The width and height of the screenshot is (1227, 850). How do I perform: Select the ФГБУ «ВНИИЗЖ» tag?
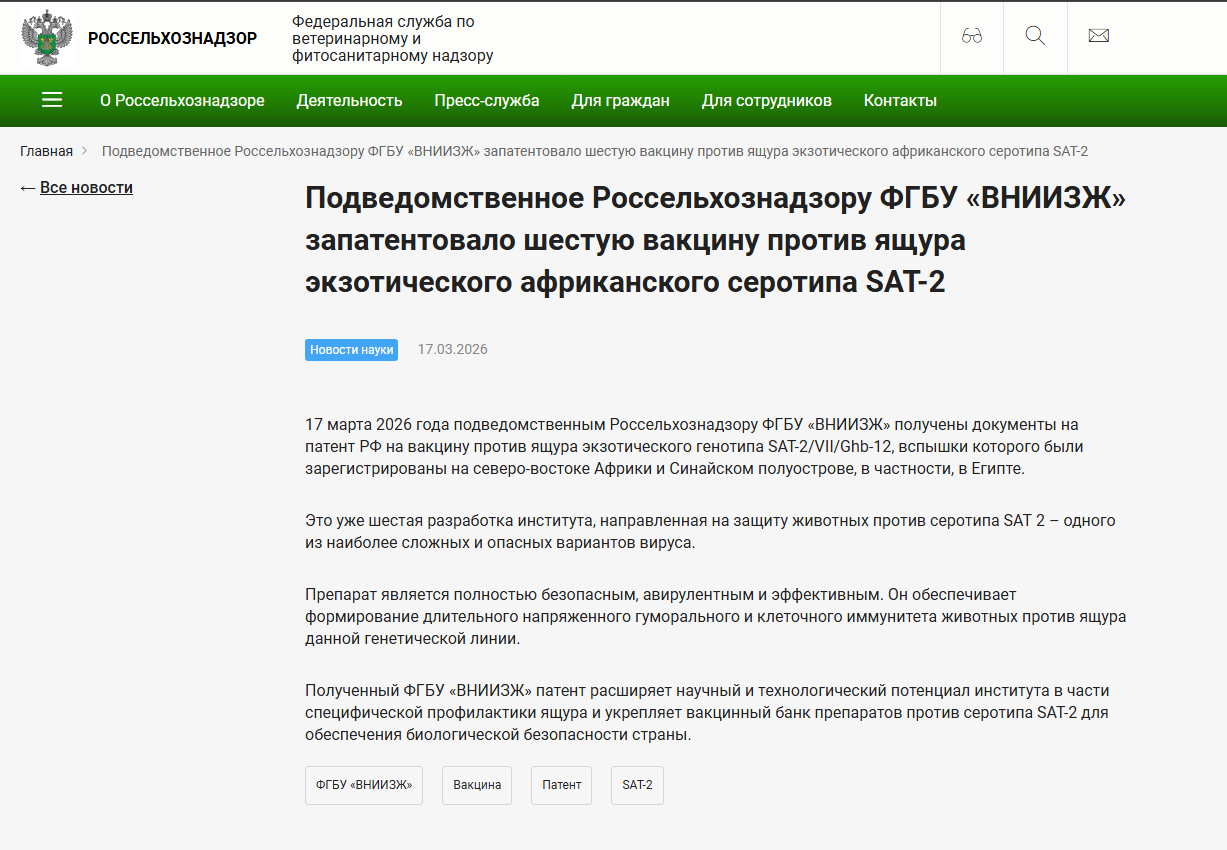tap(364, 785)
